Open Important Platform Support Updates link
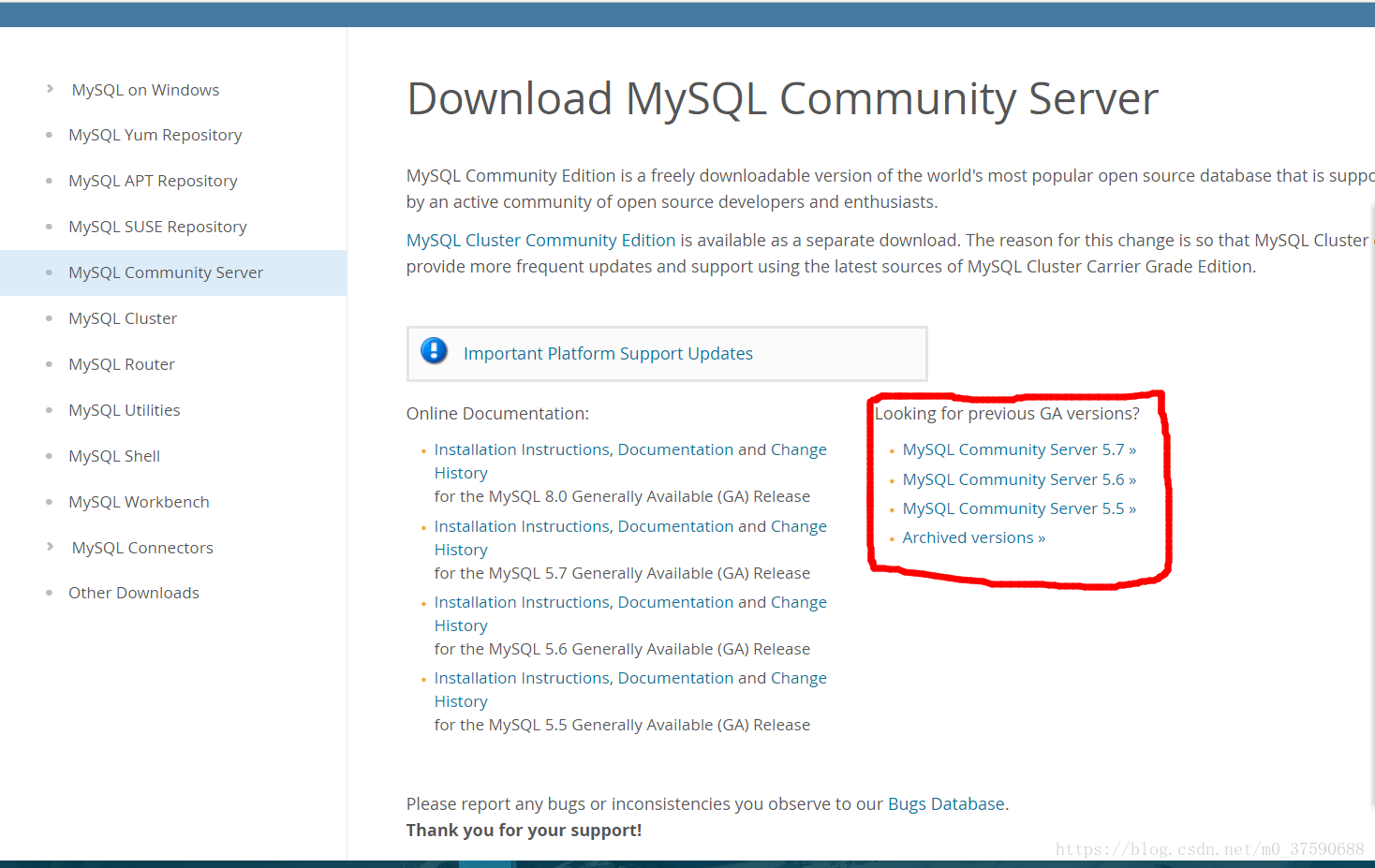 pyautogui.click(x=608, y=354)
